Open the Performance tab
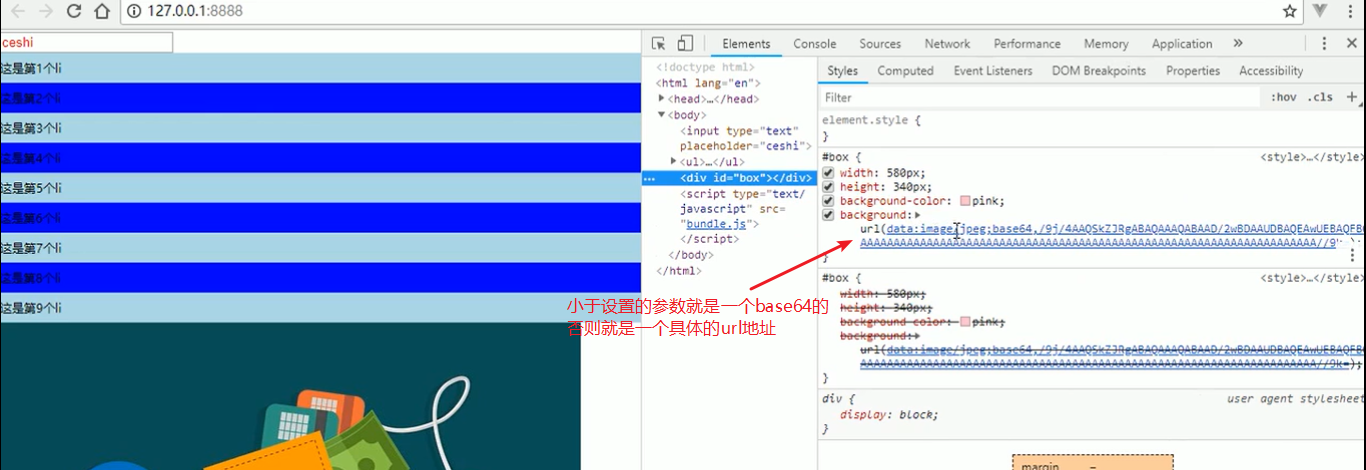The width and height of the screenshot is (1366, 470). (1027, 43)
